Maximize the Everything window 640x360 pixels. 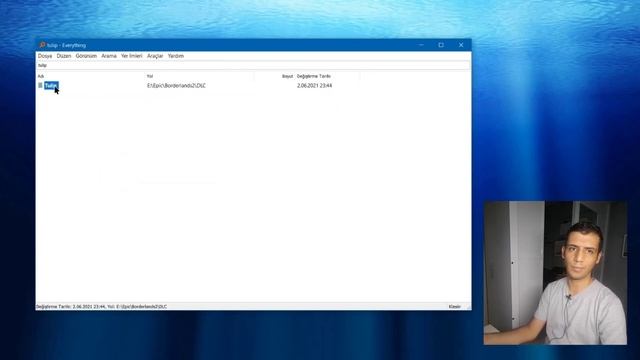441,45
